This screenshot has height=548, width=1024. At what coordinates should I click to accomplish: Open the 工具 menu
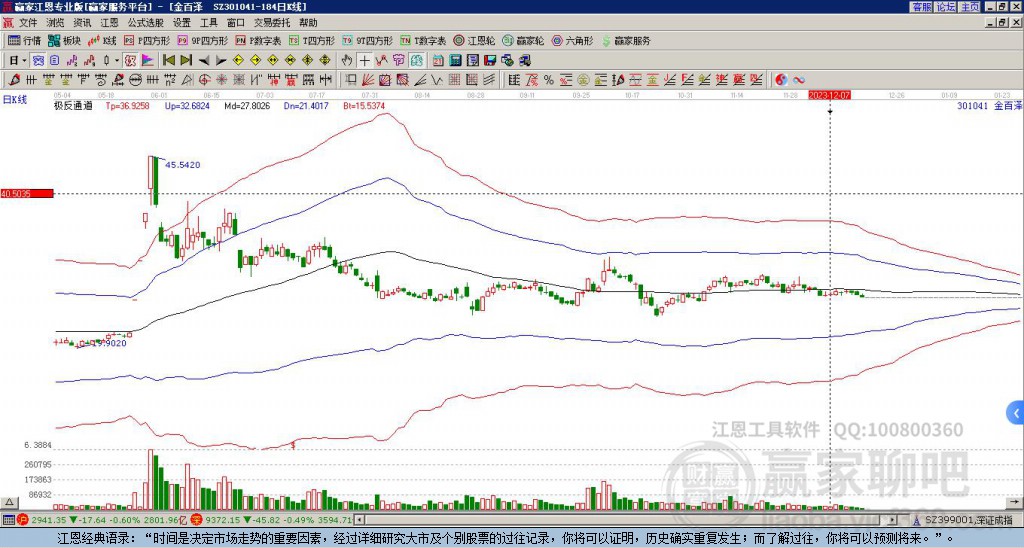209,23
